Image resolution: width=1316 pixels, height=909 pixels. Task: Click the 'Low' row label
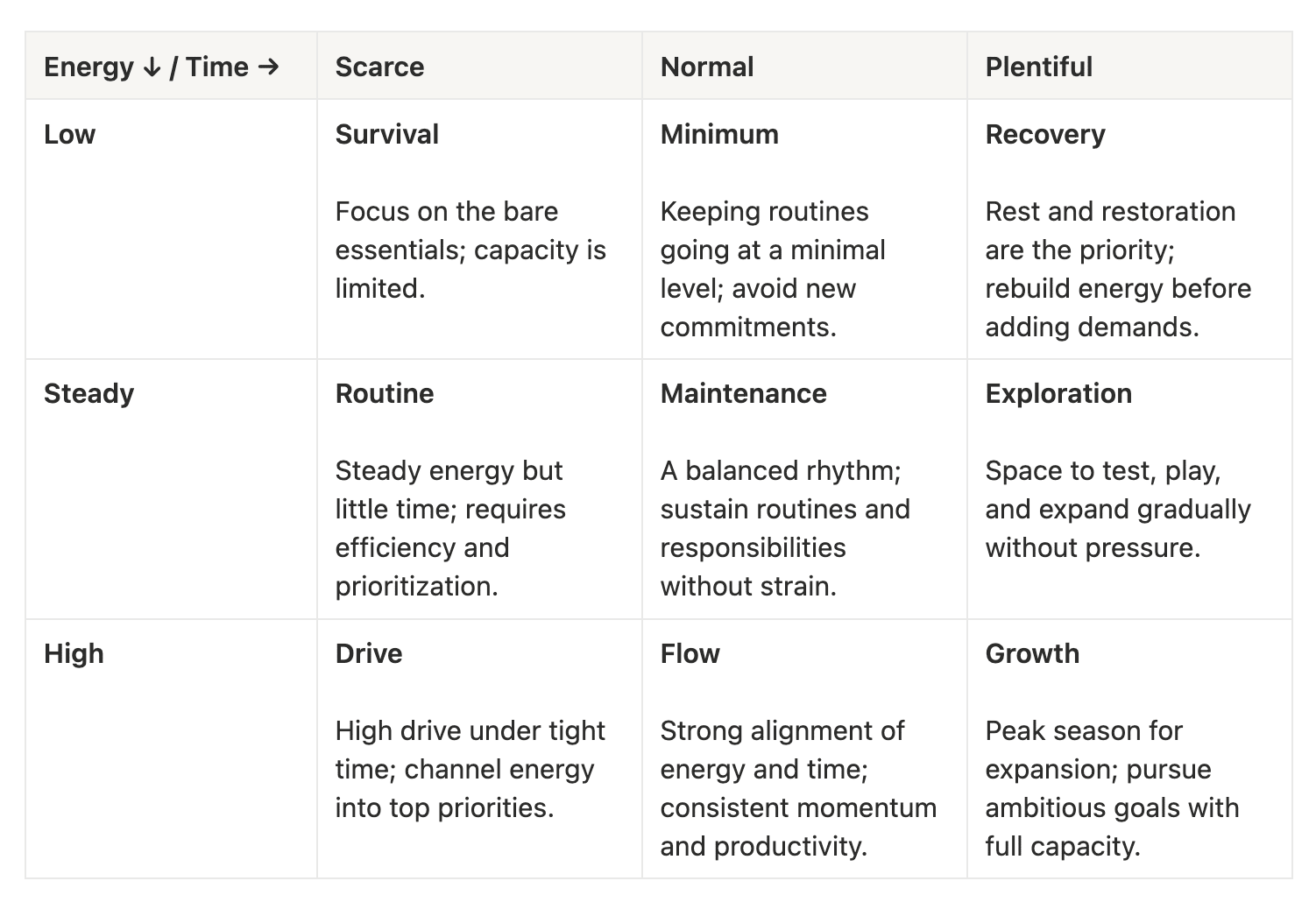(69, 134)
